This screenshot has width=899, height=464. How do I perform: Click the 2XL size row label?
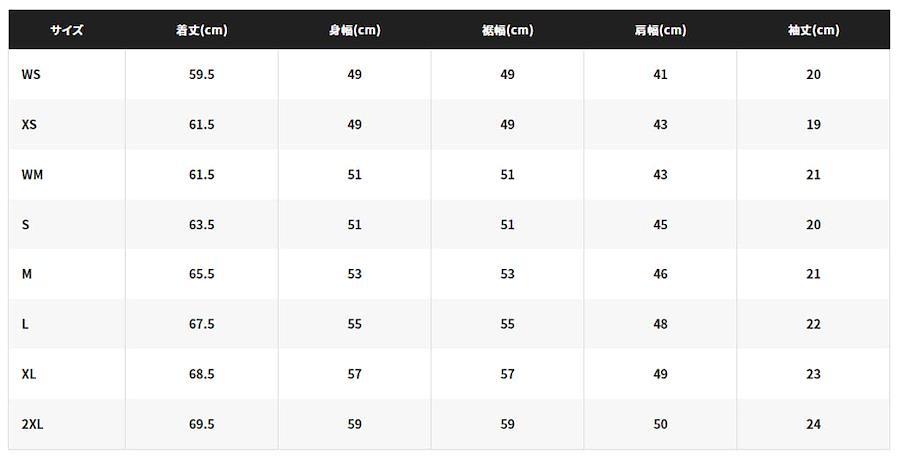[x=32, y=424]
